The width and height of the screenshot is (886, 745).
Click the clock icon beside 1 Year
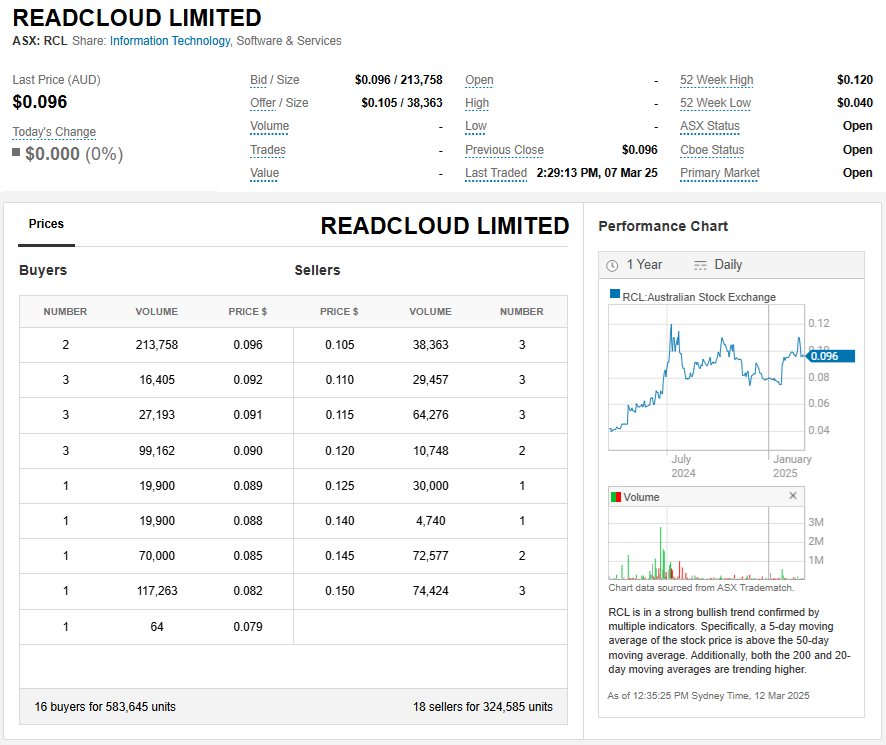(x=612, y=265)
